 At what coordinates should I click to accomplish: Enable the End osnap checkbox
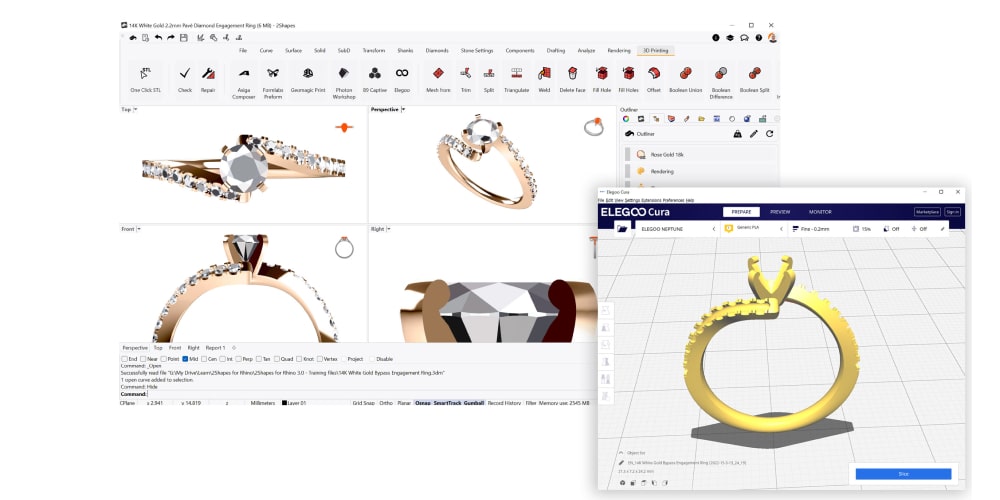[x=123, y=358]
